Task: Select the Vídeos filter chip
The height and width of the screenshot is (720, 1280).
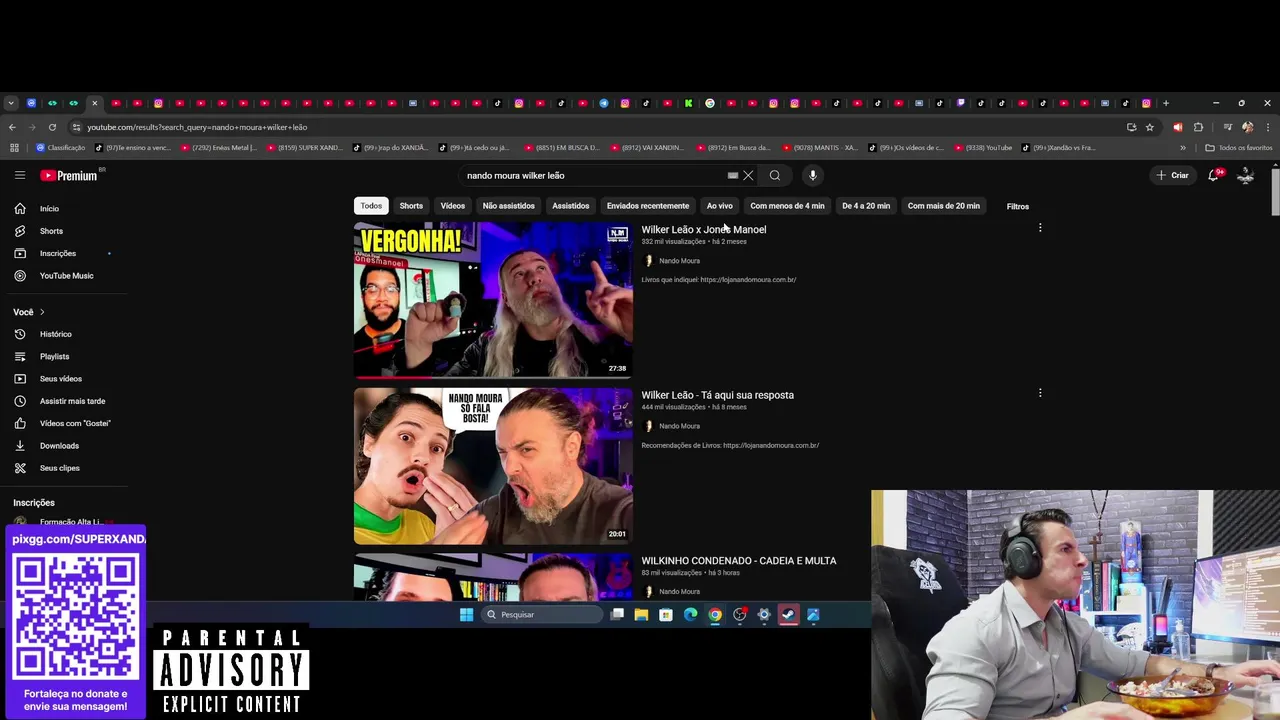Action: [x=453, y=206]
